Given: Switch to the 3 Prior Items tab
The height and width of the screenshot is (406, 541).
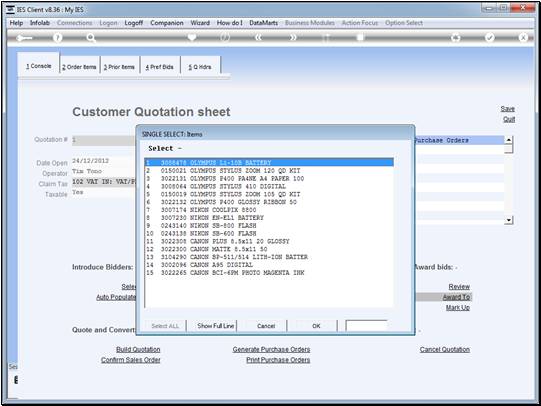Looking at the screenshot, I should click(119, 67).
